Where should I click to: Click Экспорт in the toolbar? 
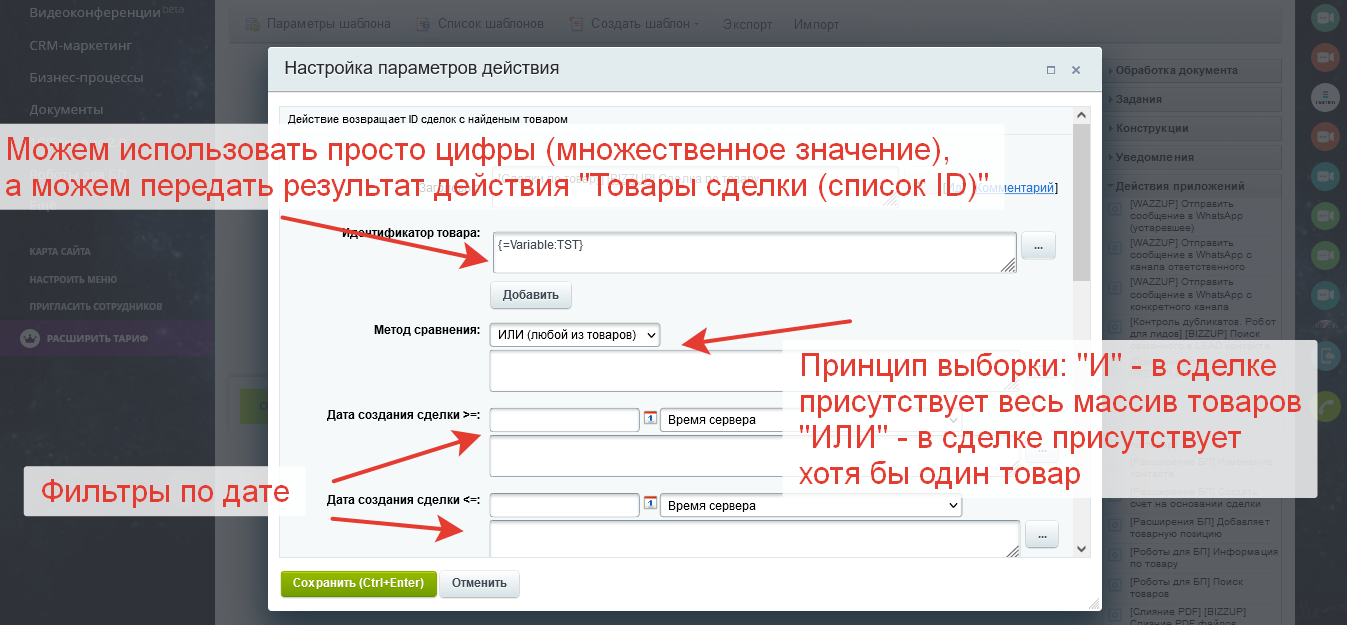(x=746, y=24)
